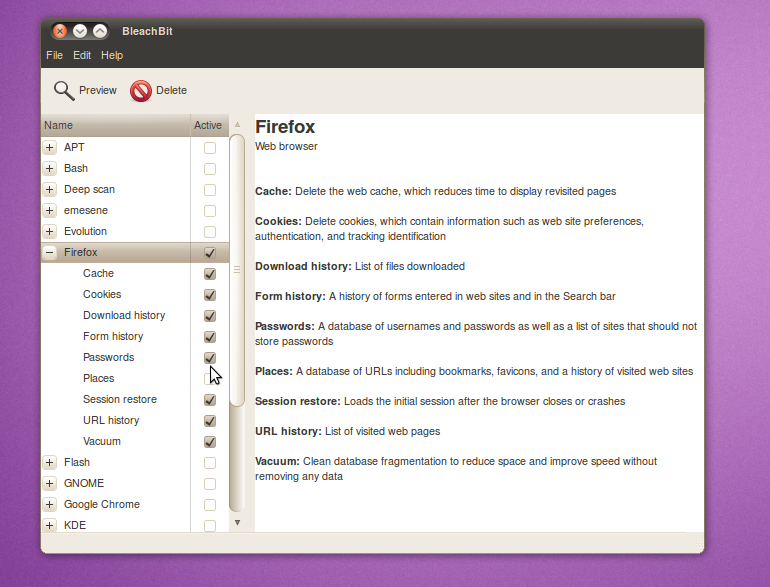Image resolution: width=770 pixels, height=587 pixels.
Task: Enable the Flash checkbox
Action: tap(210, 463)
